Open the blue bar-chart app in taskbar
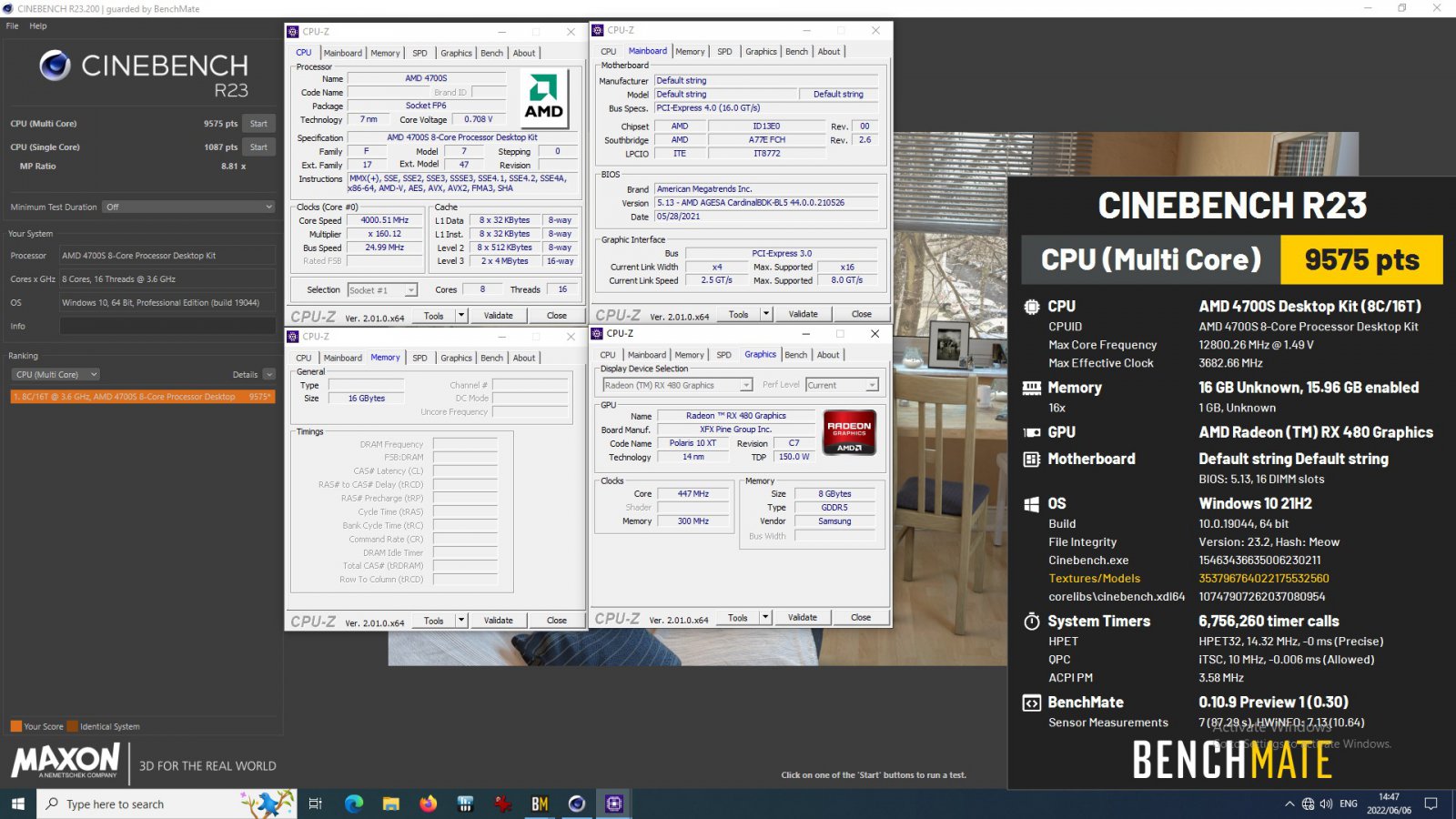 pyautogui.click(x=465, y=804)
